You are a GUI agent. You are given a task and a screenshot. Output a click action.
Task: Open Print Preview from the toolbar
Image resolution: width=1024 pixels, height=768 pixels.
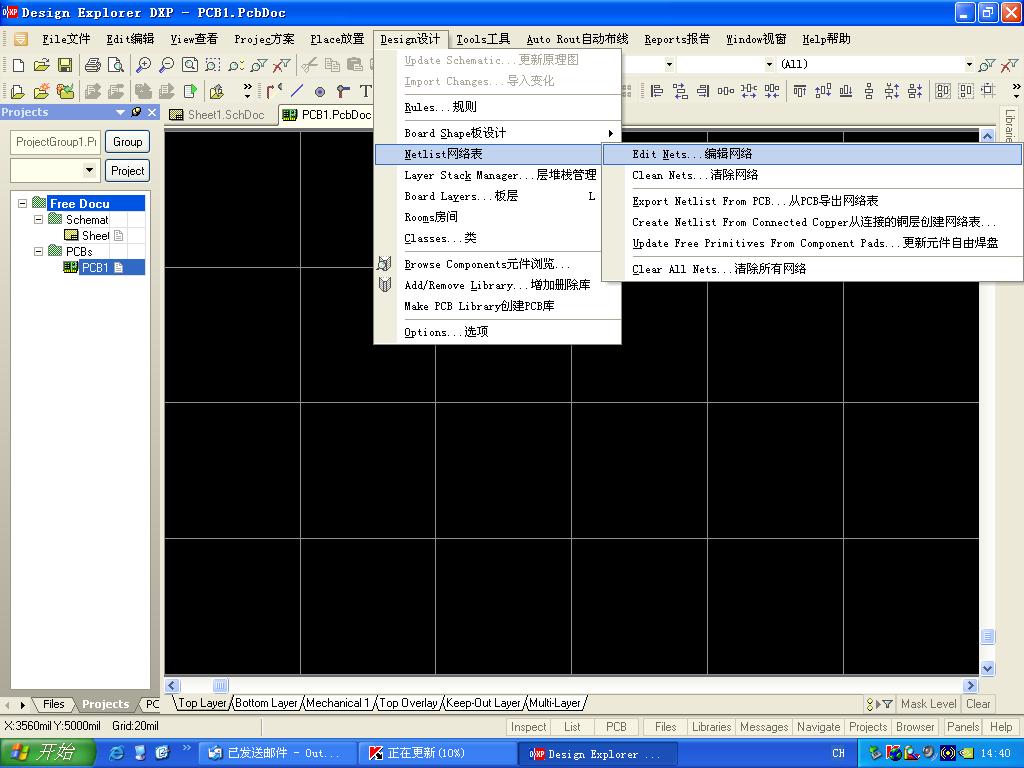point(116,65)
